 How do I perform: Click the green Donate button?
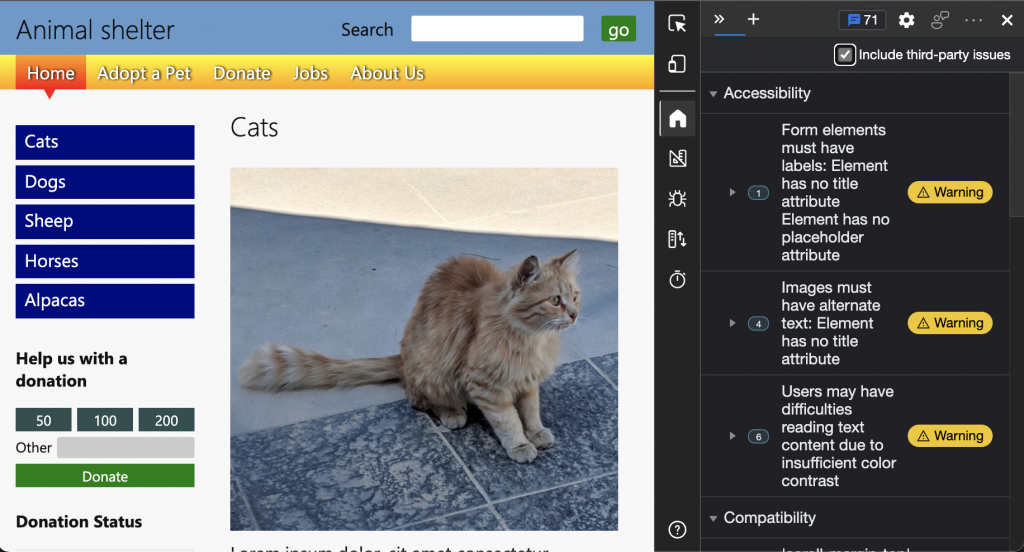(105, 476)
